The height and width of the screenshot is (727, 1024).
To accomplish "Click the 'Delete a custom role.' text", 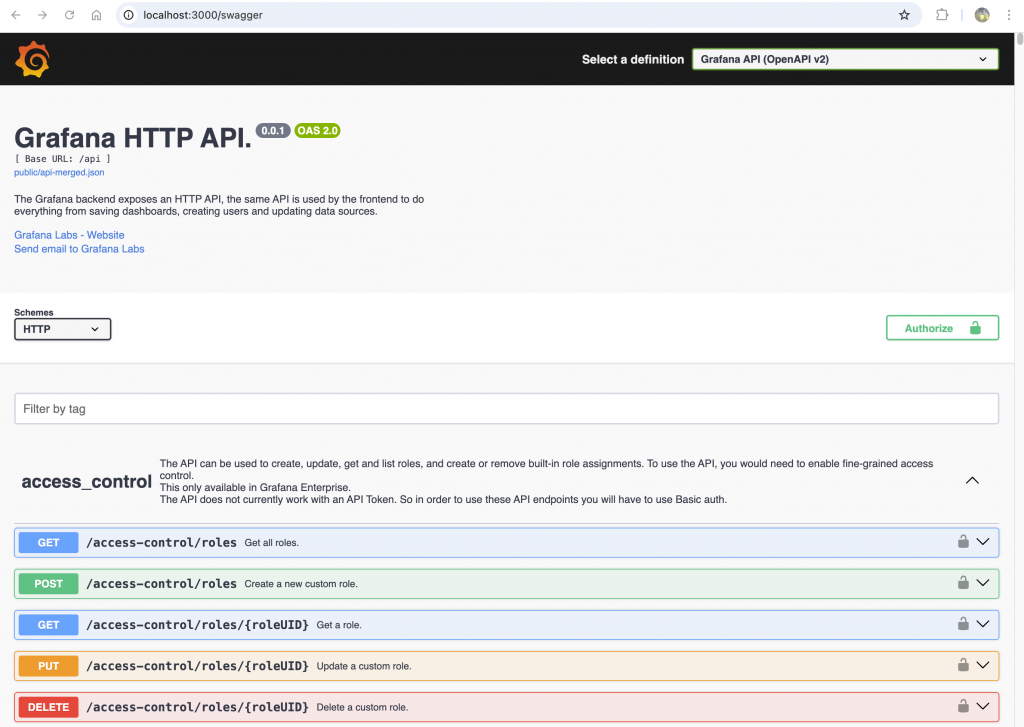I will click(362, 707).
